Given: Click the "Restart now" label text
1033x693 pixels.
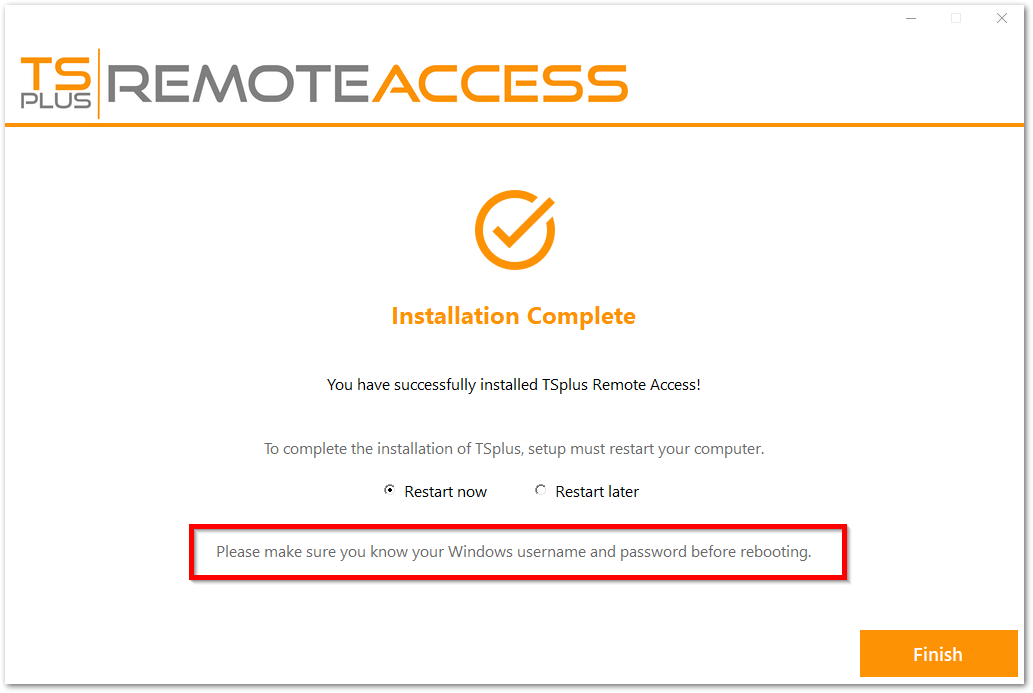Looking at the screenshot, I should point(445,492).
